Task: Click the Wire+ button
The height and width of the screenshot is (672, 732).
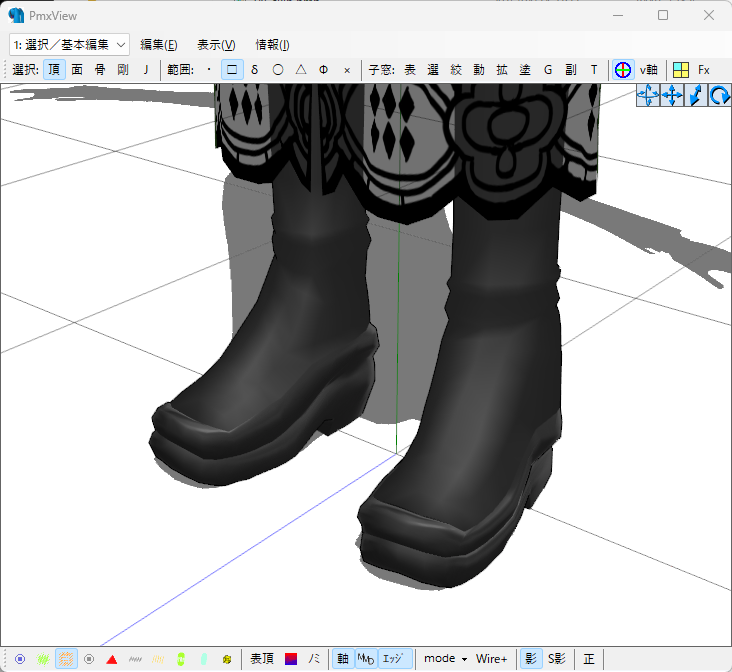Action: [x=492, y=659]
